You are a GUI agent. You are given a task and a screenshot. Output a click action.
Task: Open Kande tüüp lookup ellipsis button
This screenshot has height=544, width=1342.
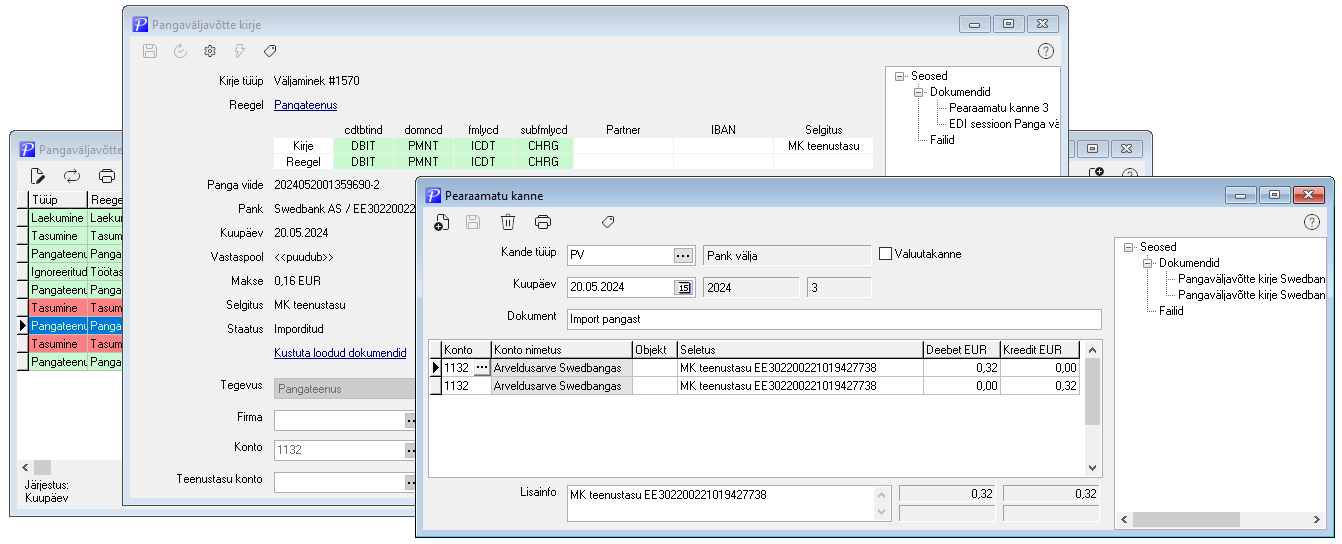coord(684,255)
